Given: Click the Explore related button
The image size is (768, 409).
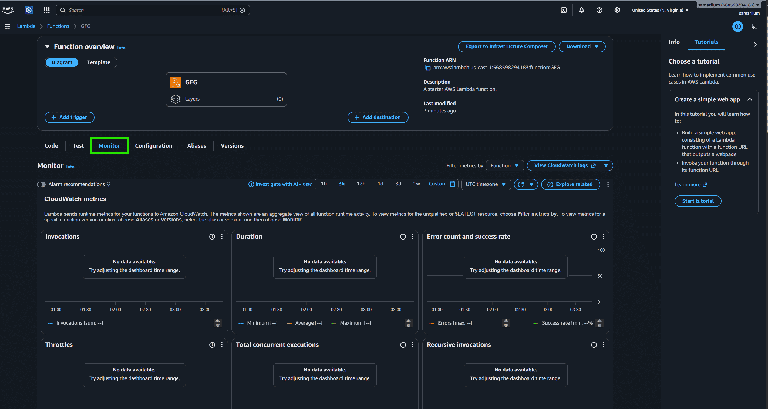Looking at the screenshot, I should click(571, 185).
